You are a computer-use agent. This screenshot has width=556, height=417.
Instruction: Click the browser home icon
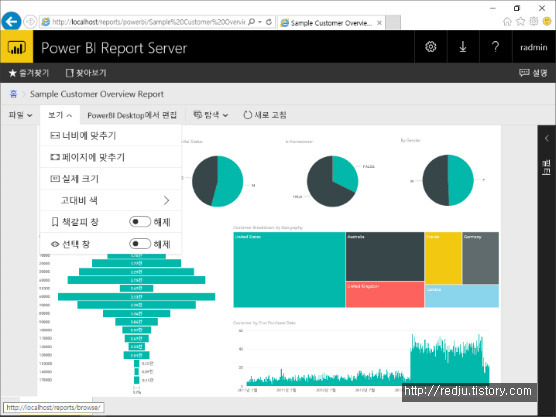(x=507, y=22)
